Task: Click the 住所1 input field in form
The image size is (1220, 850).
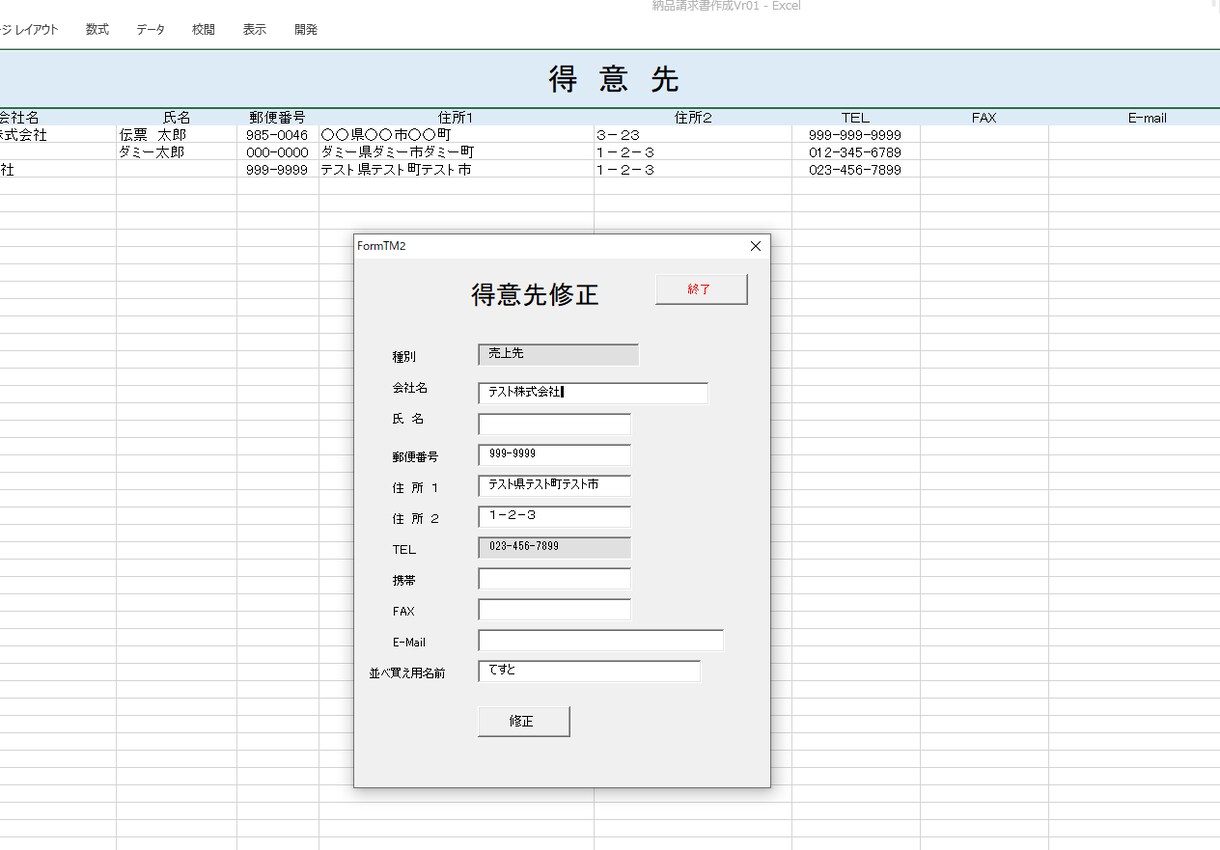Action: pos(554,486)
